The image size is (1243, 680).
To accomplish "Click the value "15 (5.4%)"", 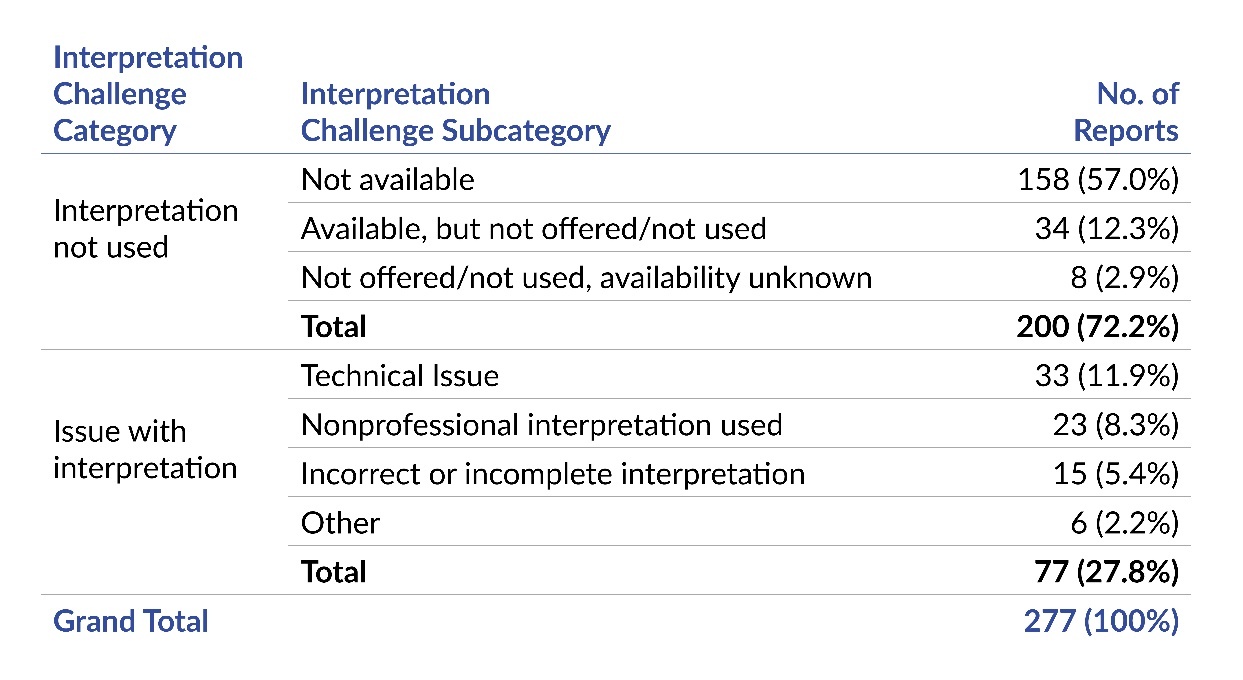I will click(1113, 473).
